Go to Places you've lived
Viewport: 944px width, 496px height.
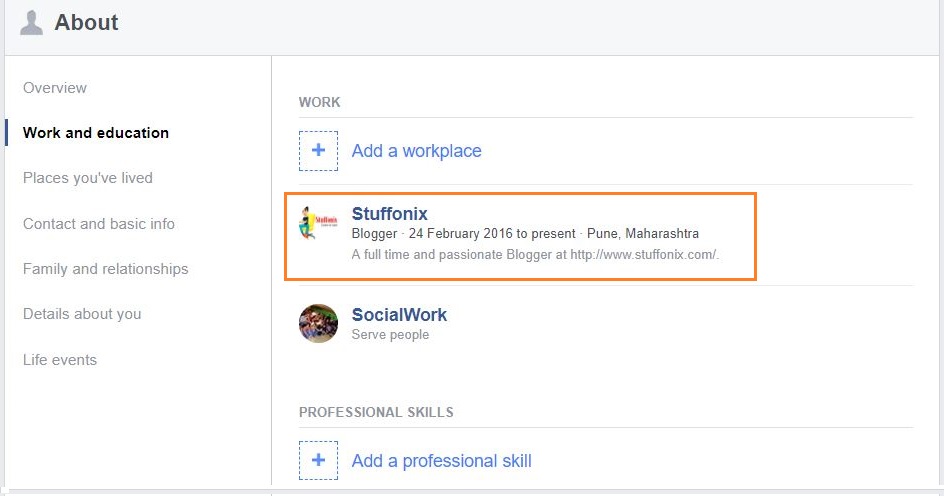coord(88,178)
